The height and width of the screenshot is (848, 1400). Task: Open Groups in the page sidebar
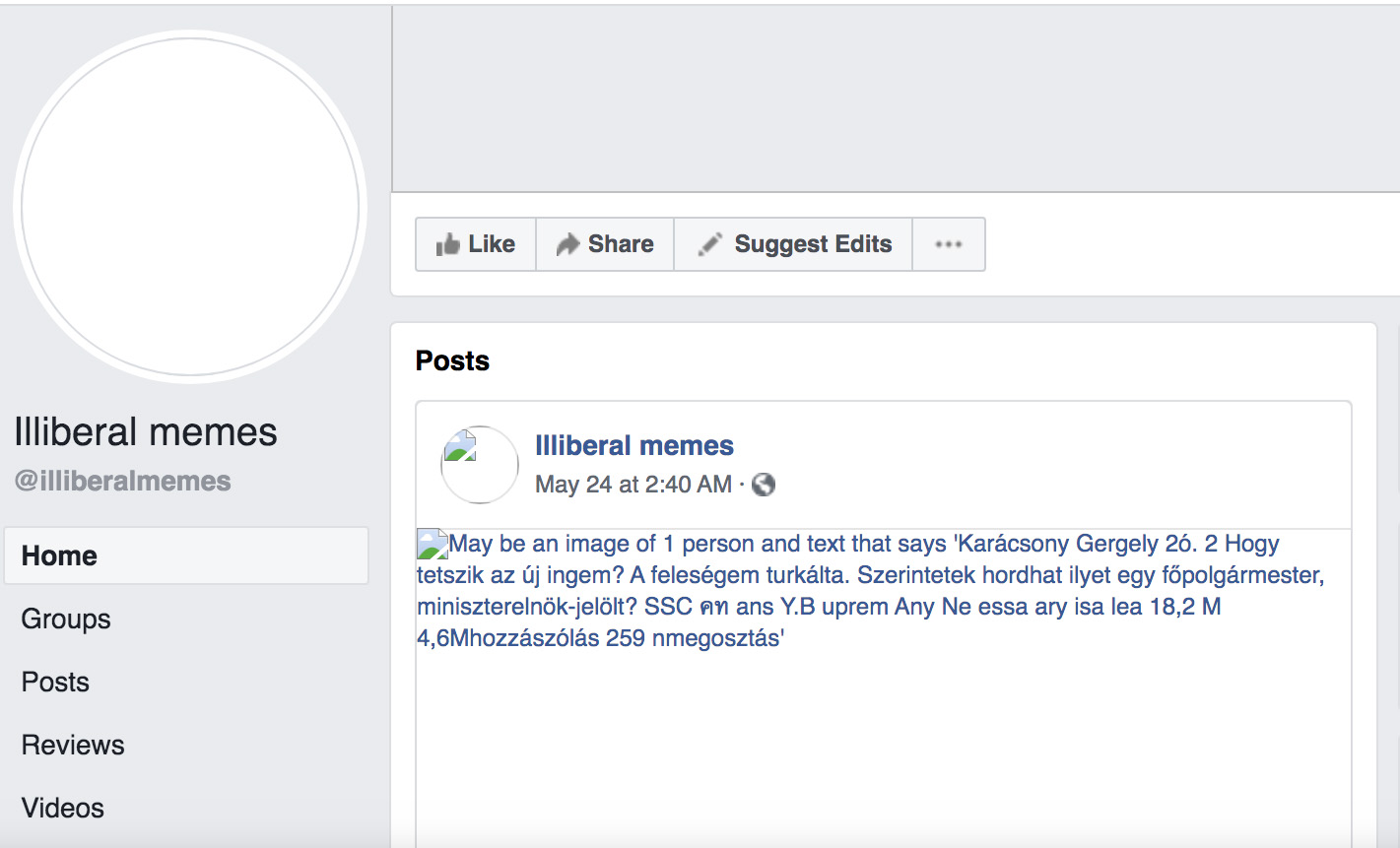[x=66, y=619]
